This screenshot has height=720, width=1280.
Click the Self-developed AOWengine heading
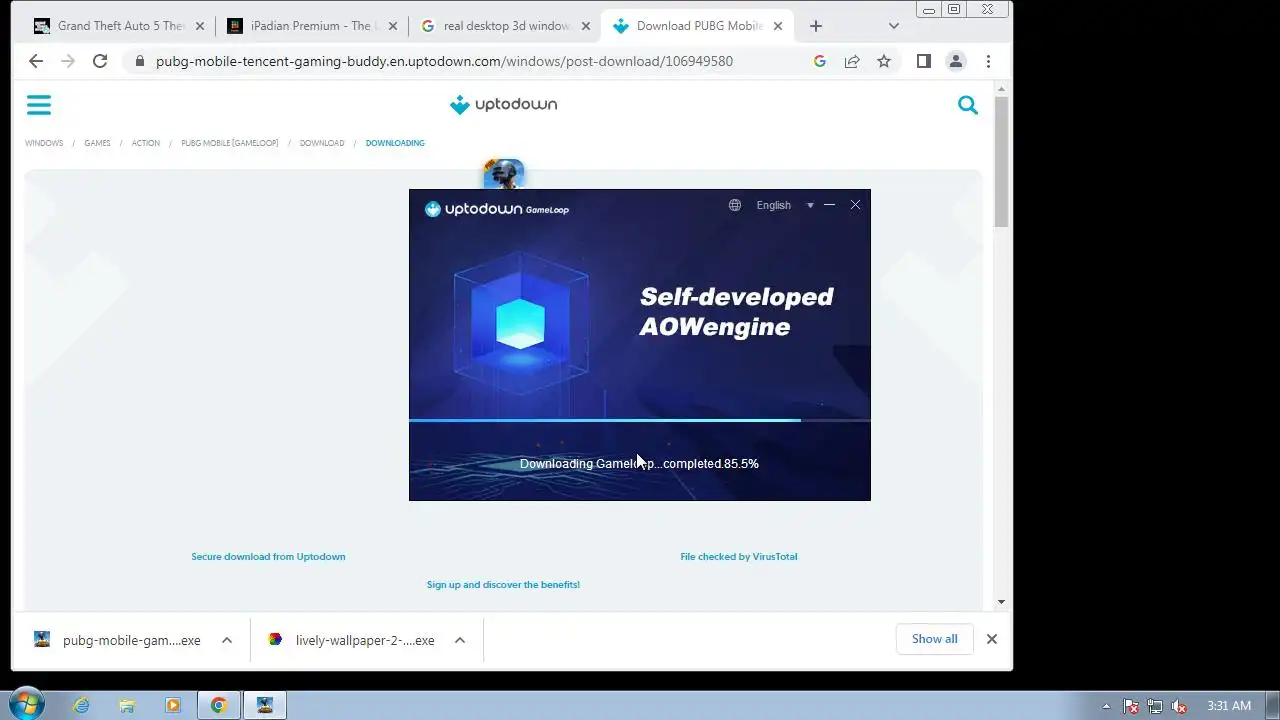pyautogui.click(x=737, y=311)
